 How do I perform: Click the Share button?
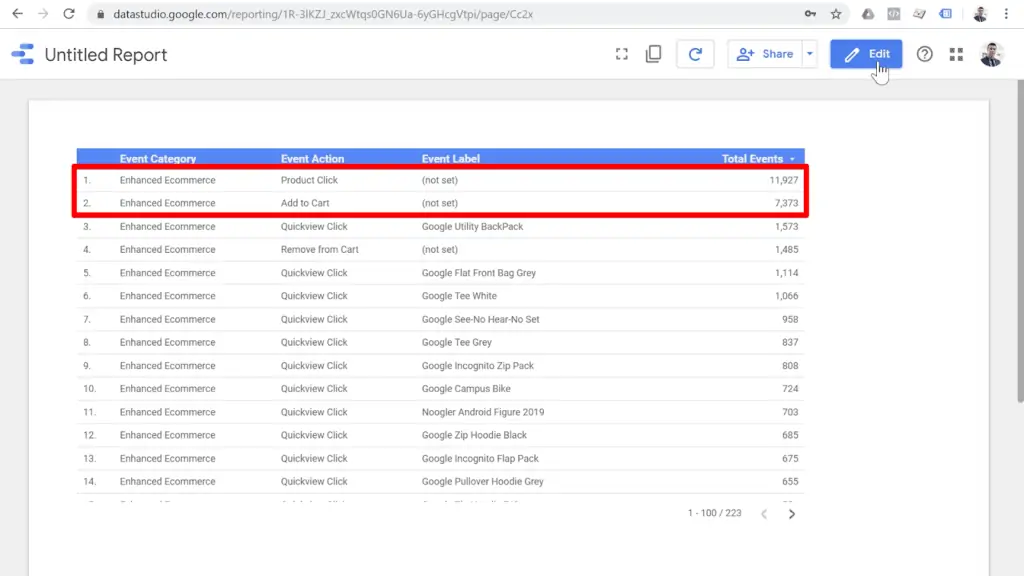(772, 54)
